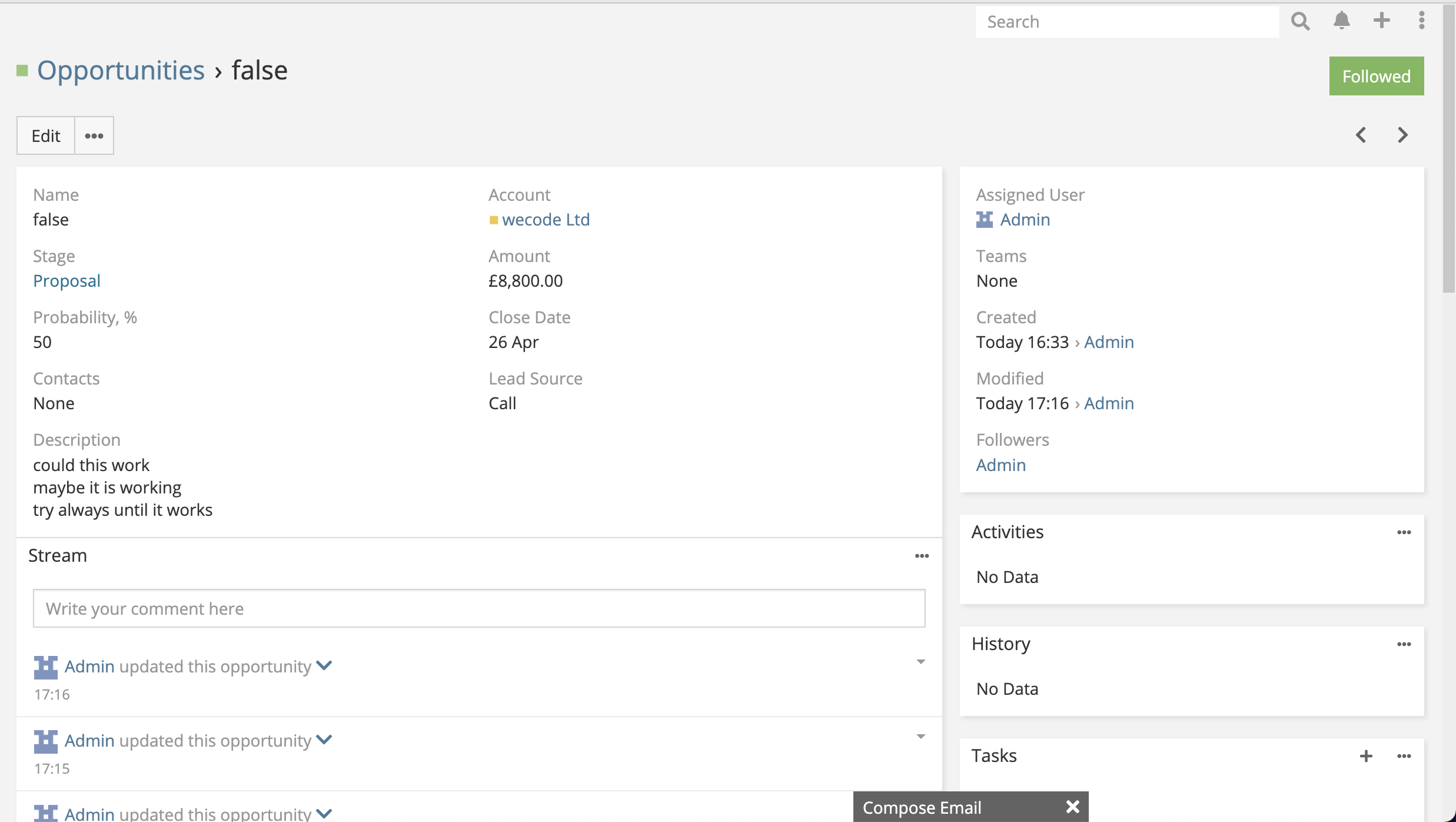Image resolution: width=1456 pixels, height=822 pixels.
Task: Navigate to the next record arrow
Action: (1402, 135)
